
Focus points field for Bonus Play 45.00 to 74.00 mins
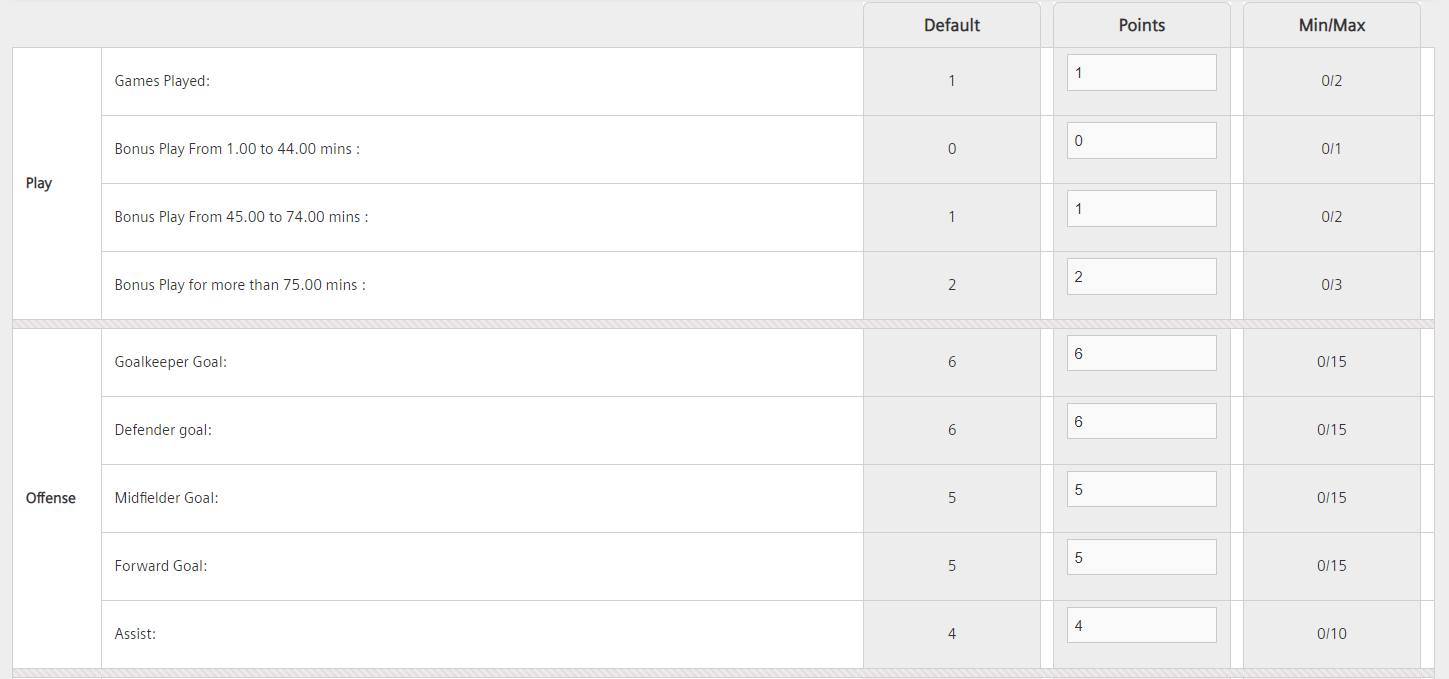point(1141,209)
